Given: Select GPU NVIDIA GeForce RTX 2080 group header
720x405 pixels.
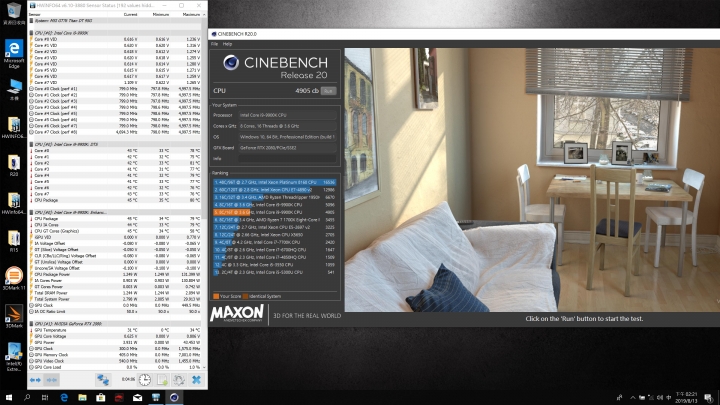Looking at the screenshot, I should [115, 324].
